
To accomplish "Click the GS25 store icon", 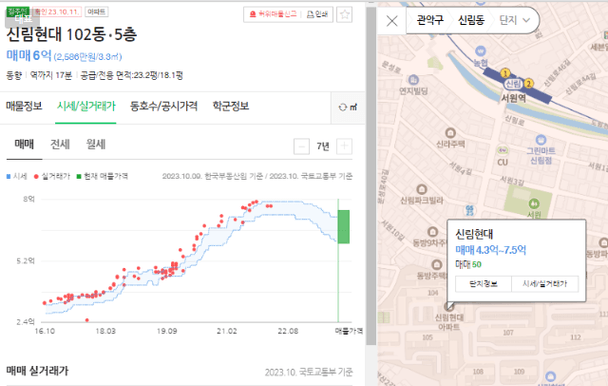I will (470, 210).
